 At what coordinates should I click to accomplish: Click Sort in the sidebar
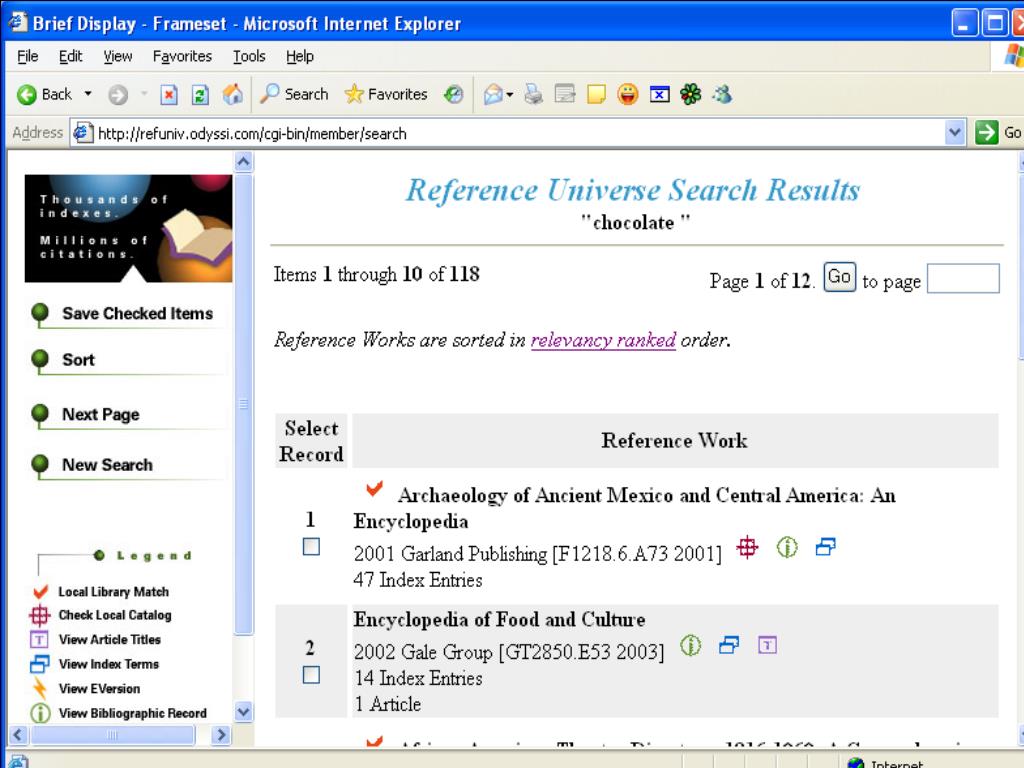[x=78, y=360]
